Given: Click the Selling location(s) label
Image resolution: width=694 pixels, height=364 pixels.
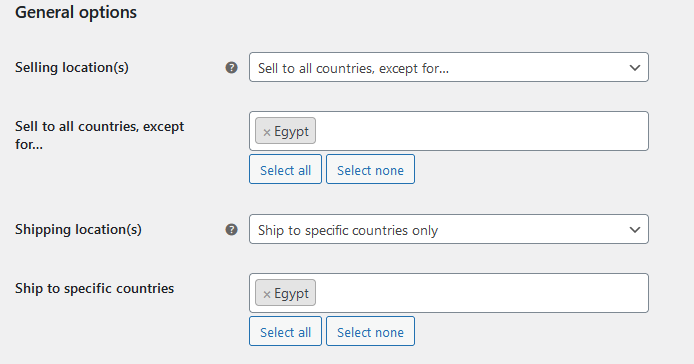Looking at the screenshot, I should tap(72, 67).
